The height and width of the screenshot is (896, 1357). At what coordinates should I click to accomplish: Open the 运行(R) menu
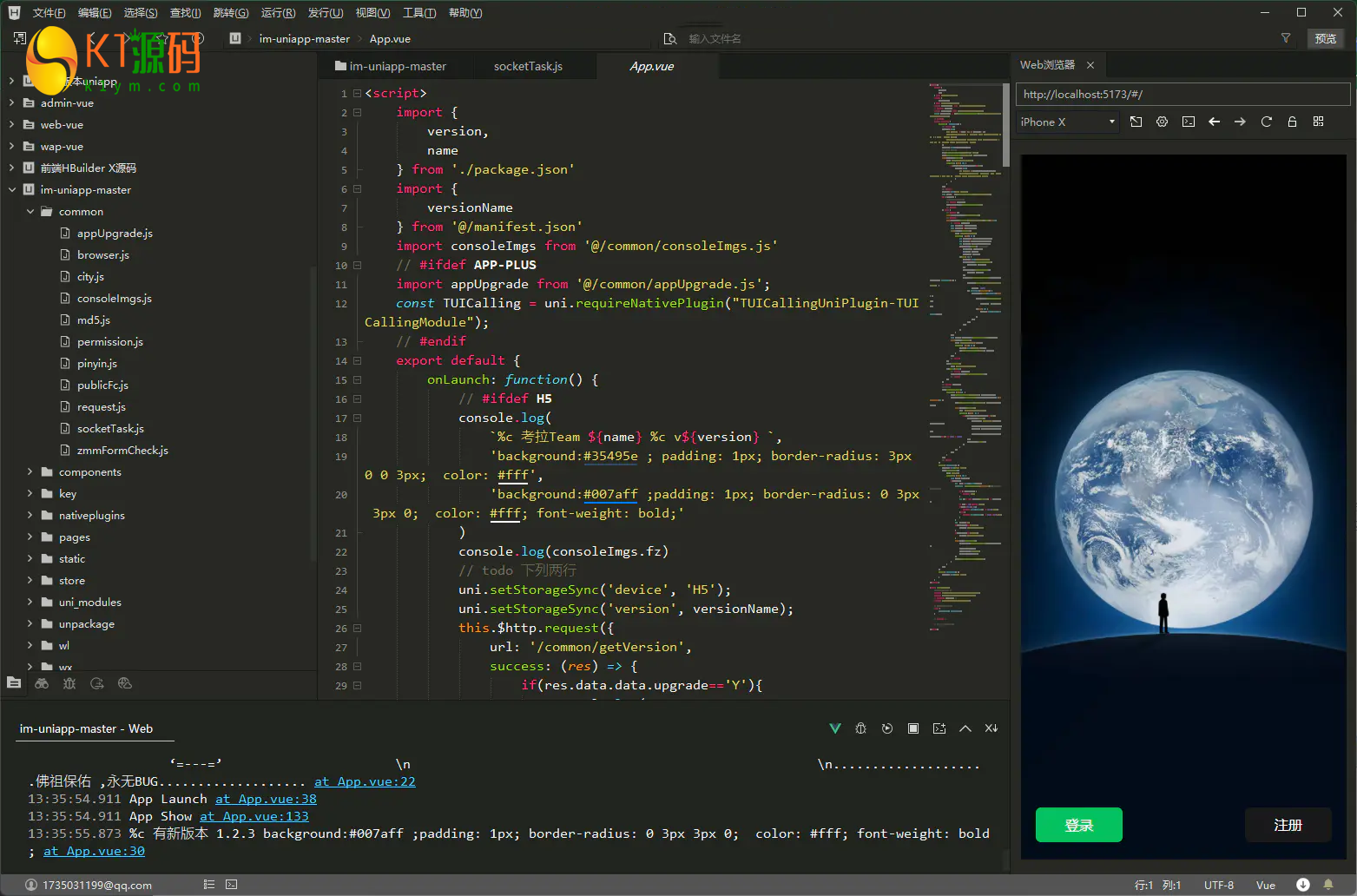278,13
